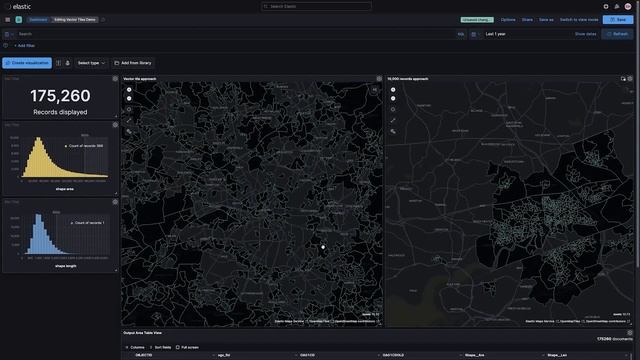
Task: Zoom in on the 10,000 records approach map
Action: coord(393,90)
